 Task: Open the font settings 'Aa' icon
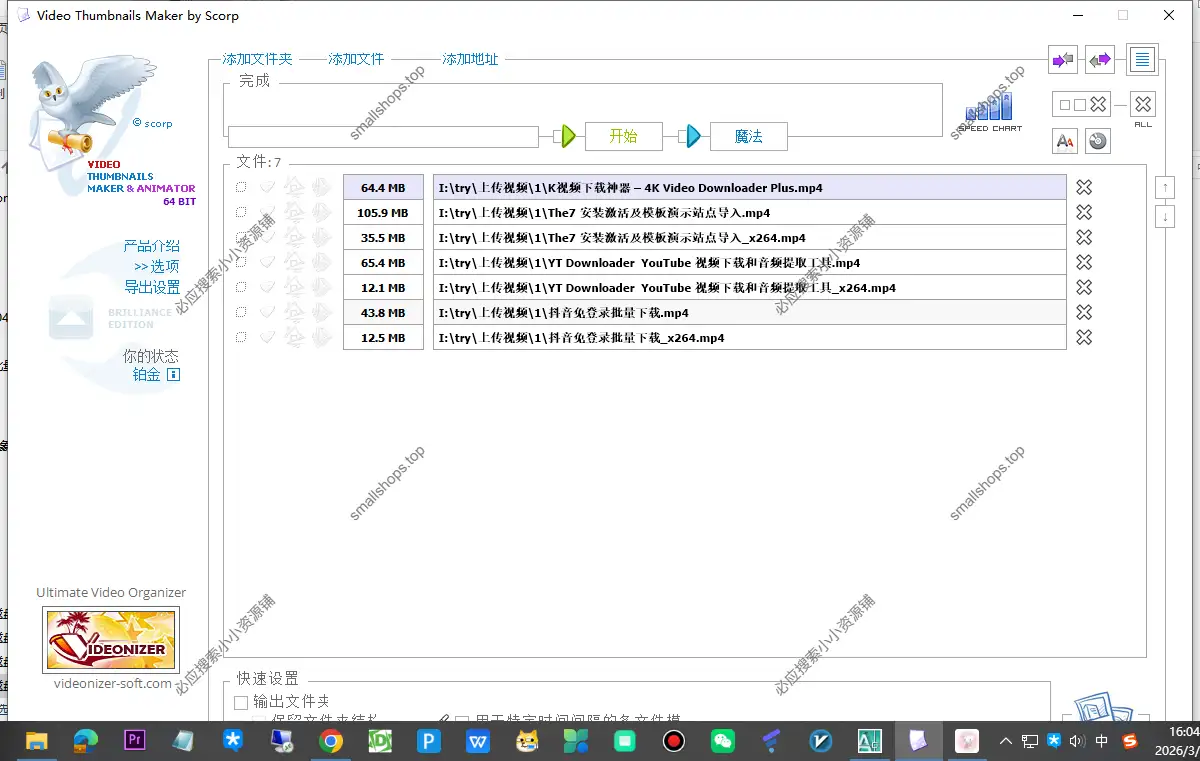pos(1064,141)
